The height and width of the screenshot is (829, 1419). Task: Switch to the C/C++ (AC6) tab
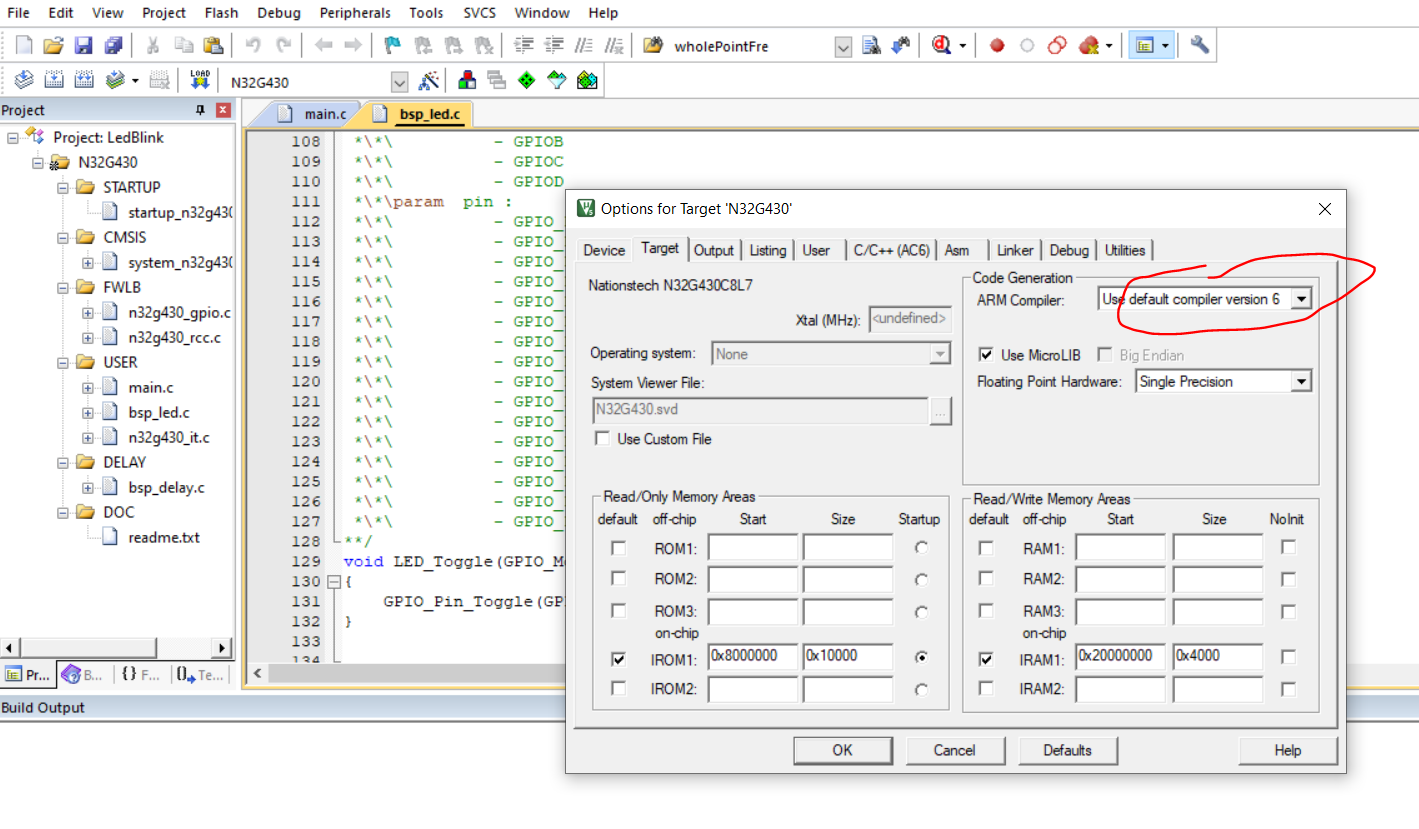[x=891, y=250]
